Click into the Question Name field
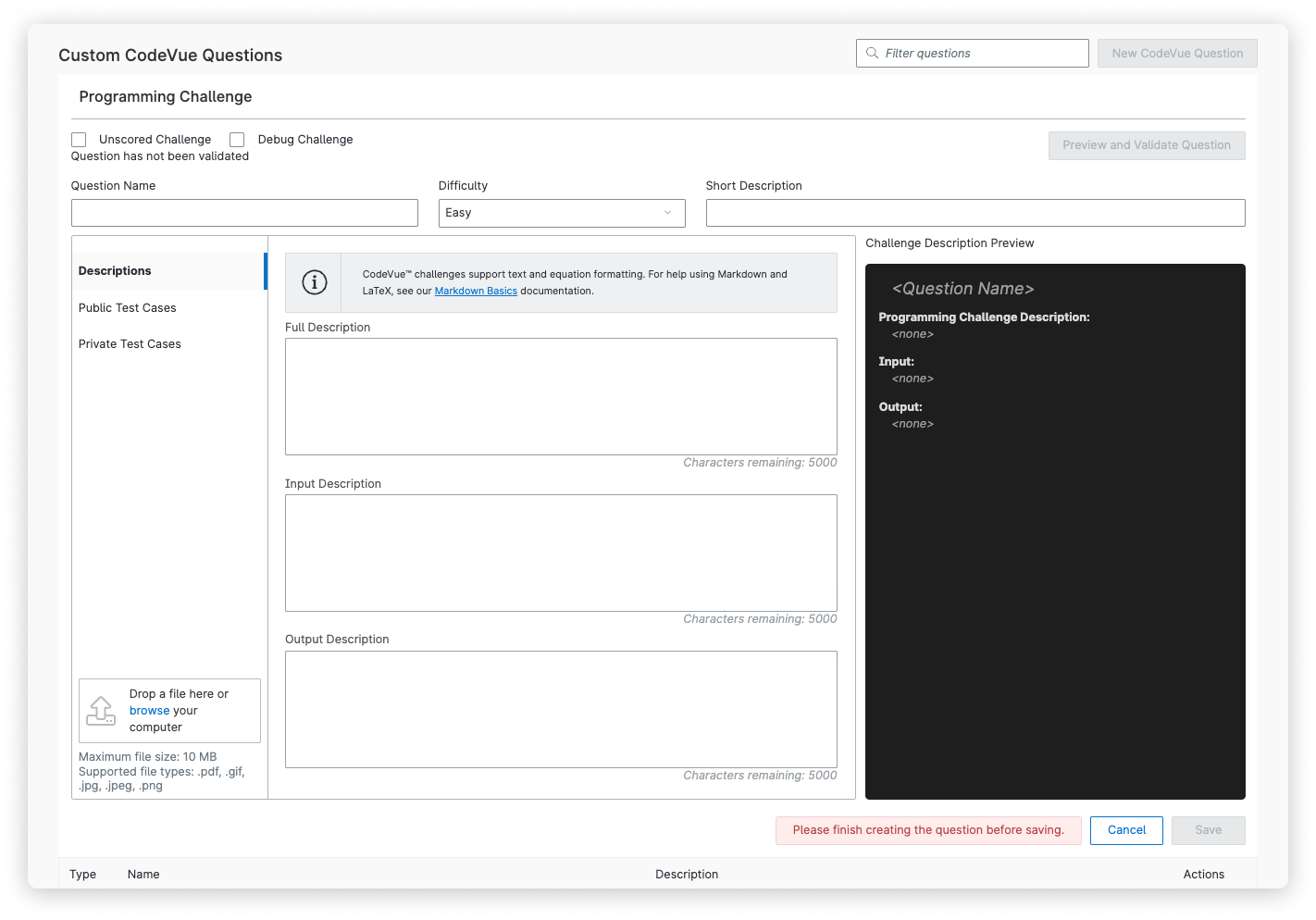This screenshot has width=1316, height=920. (244, 213)
